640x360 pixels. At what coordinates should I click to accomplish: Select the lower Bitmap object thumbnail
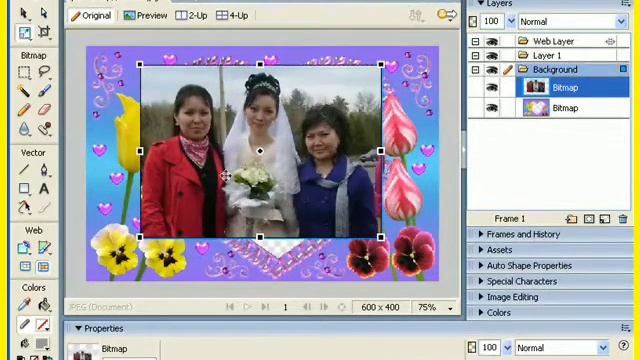click(x=536, y=108)
